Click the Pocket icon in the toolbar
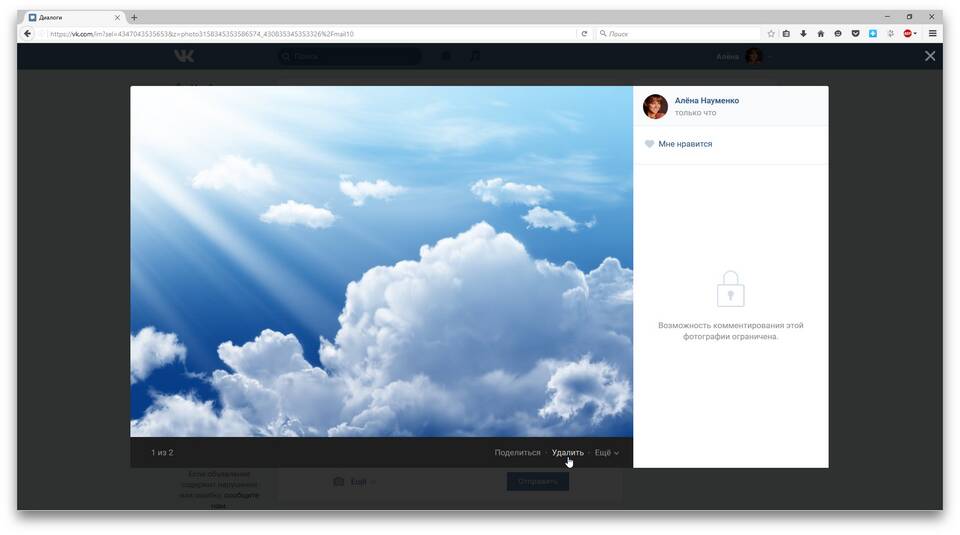The image size is (960, 535). pos(855,34)
